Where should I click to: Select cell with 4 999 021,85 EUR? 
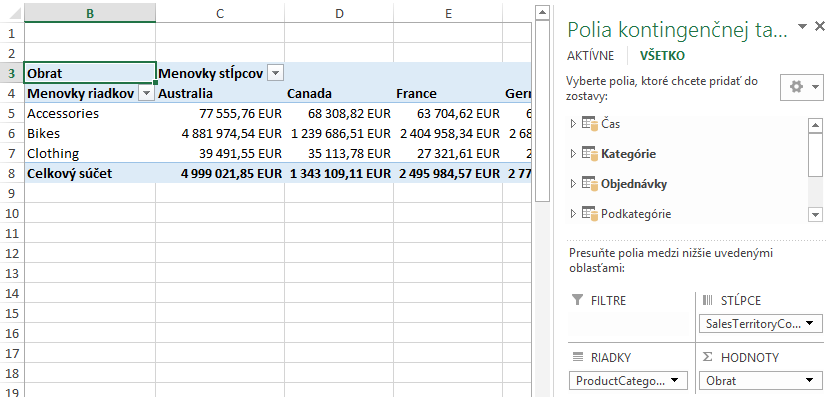click(220, 173)
